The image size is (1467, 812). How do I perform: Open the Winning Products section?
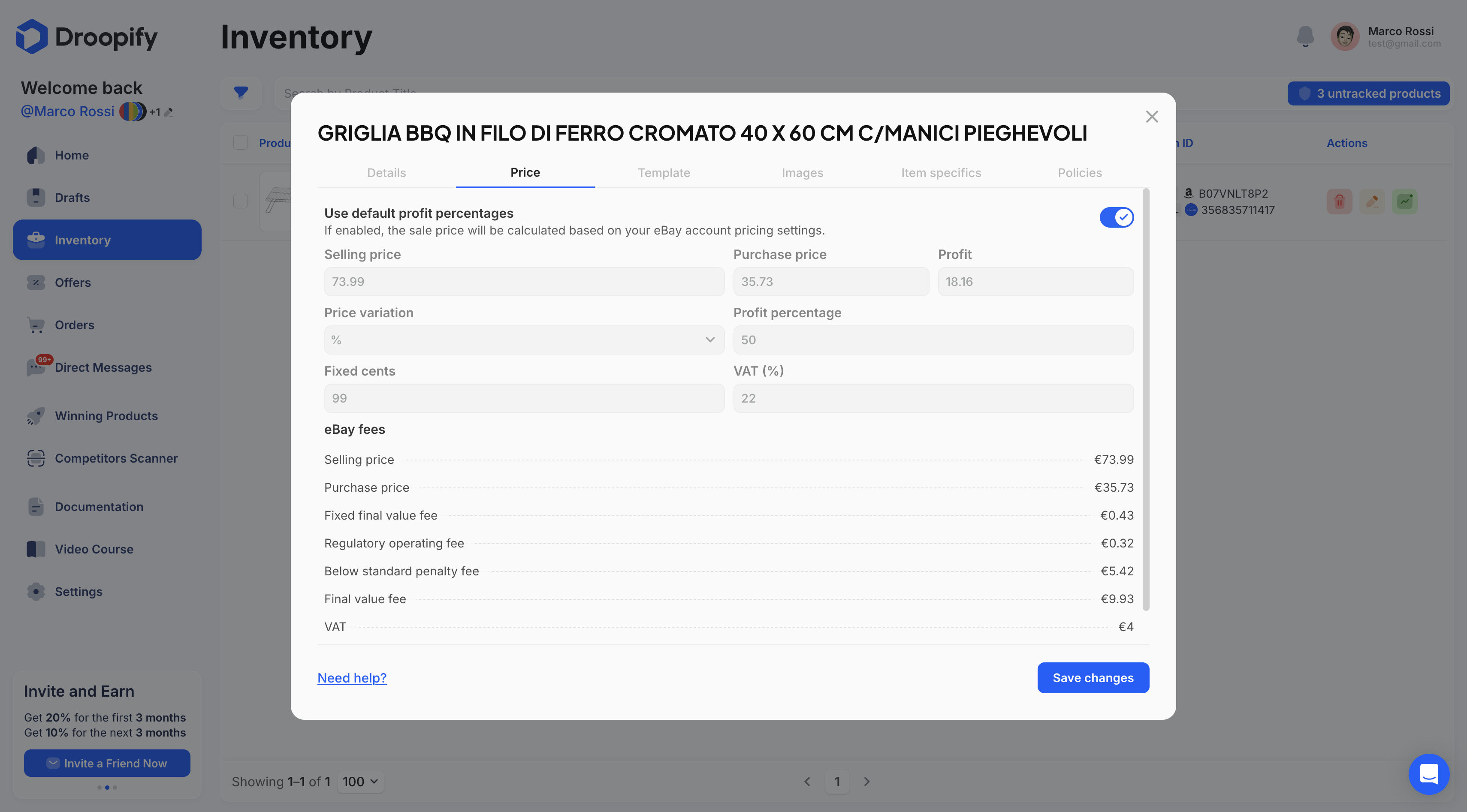tap(106, 416)
